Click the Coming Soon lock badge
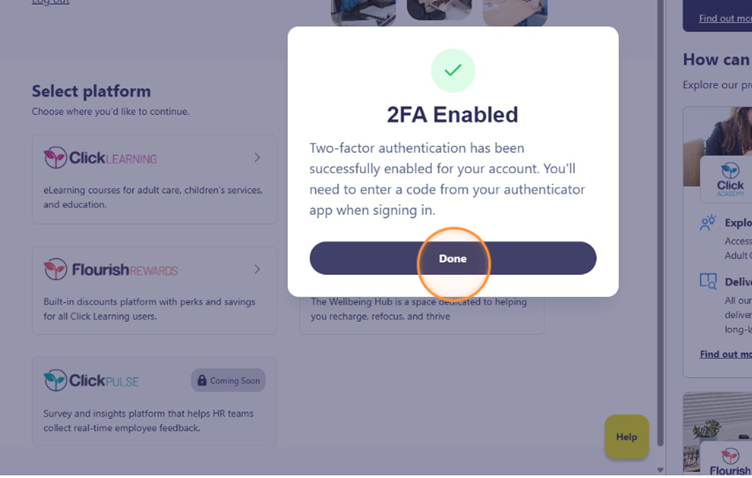The height and width of the screenshot is (478, 752). [228, 380]
